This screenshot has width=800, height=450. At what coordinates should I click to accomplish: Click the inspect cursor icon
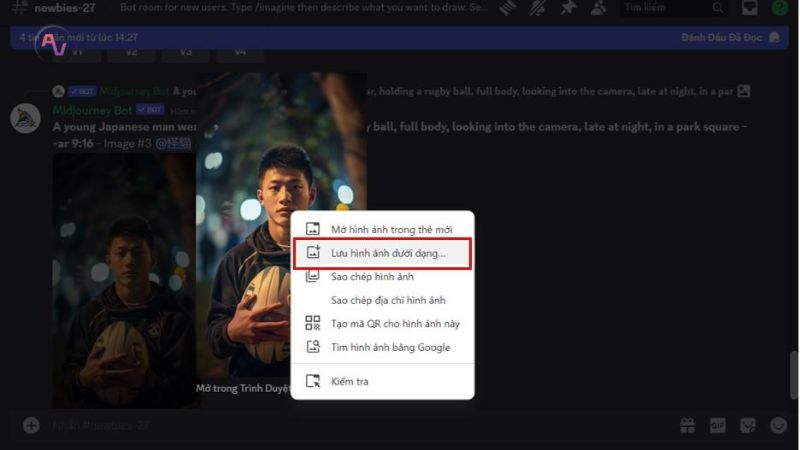(x=312, y=381)
